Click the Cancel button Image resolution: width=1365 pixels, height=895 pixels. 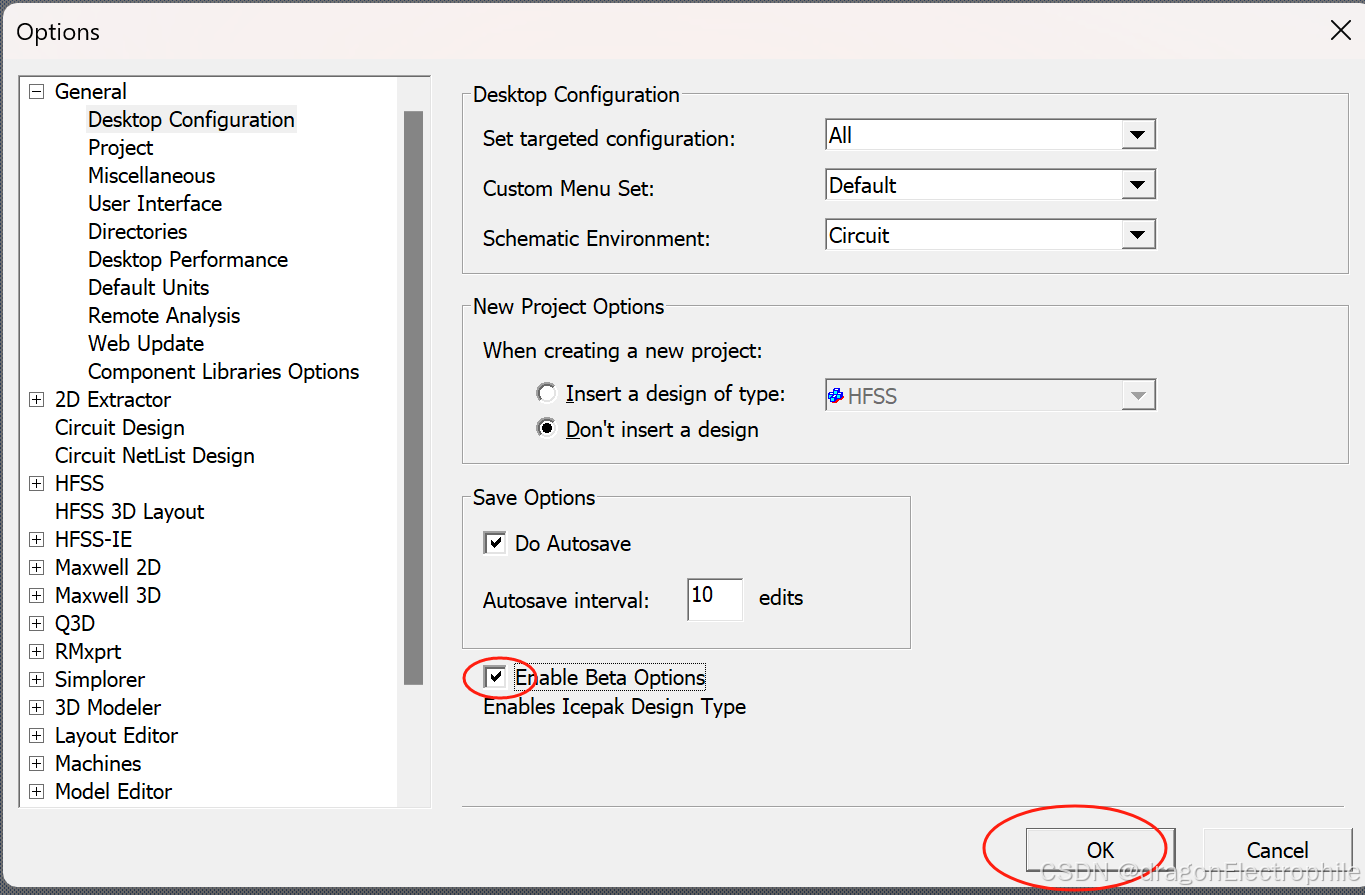click(1277, 850)
